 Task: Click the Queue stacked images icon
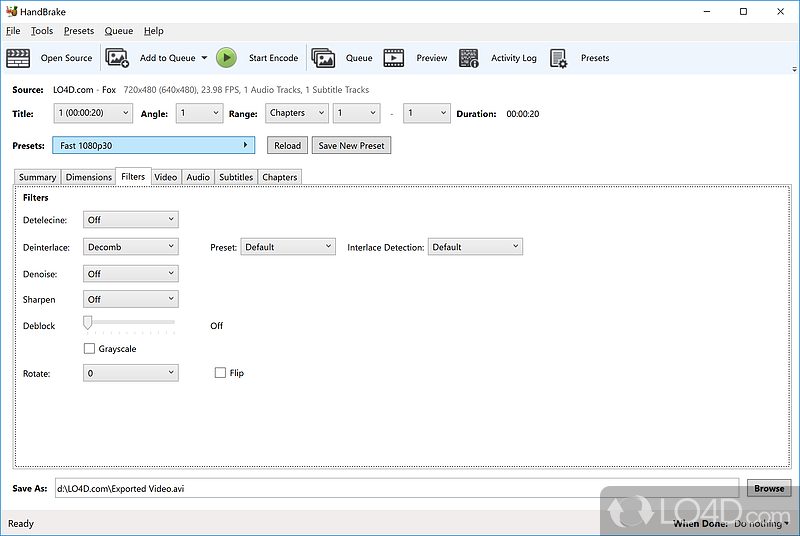point(323,58)
